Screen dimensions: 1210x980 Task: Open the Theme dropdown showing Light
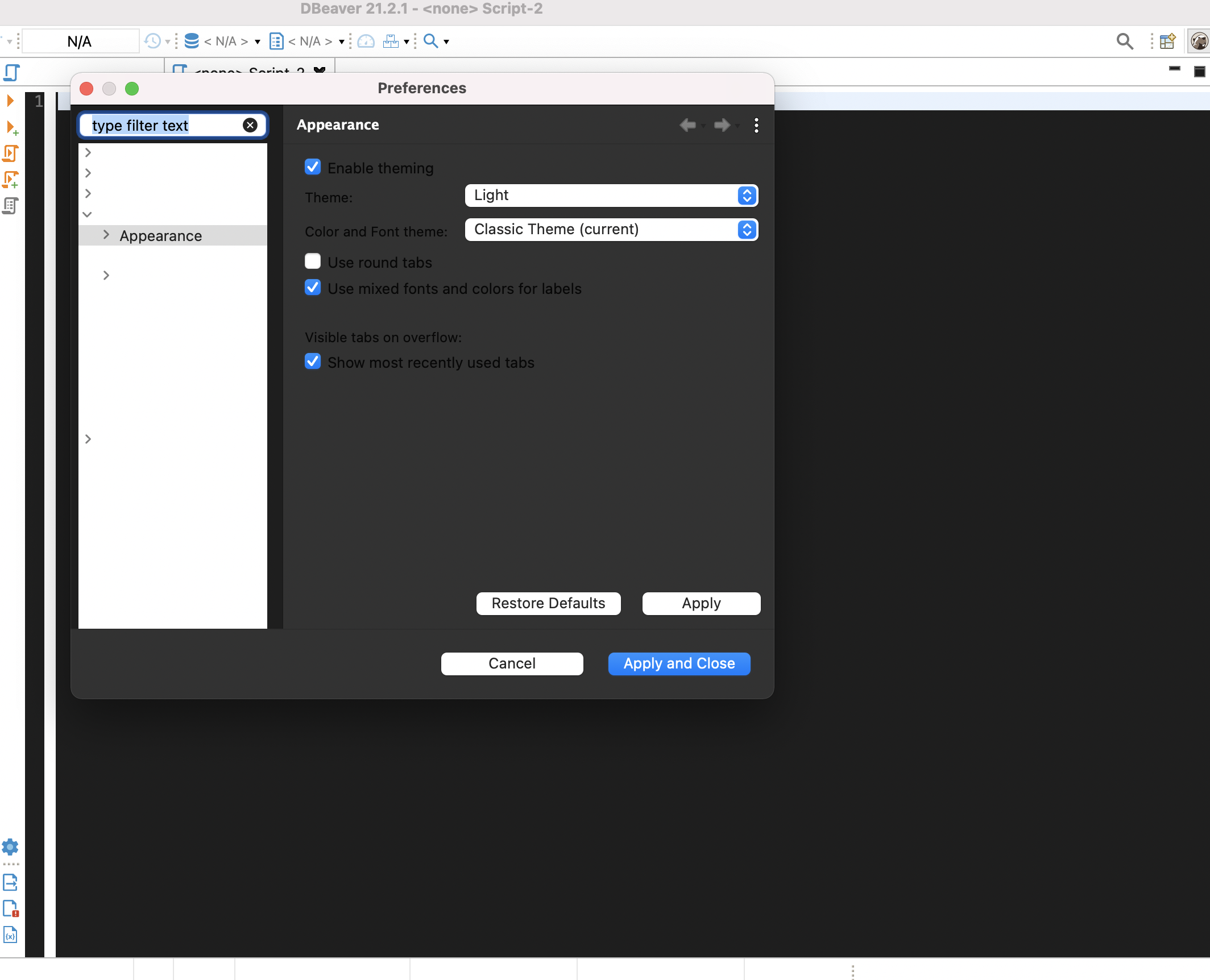[611, 196]
